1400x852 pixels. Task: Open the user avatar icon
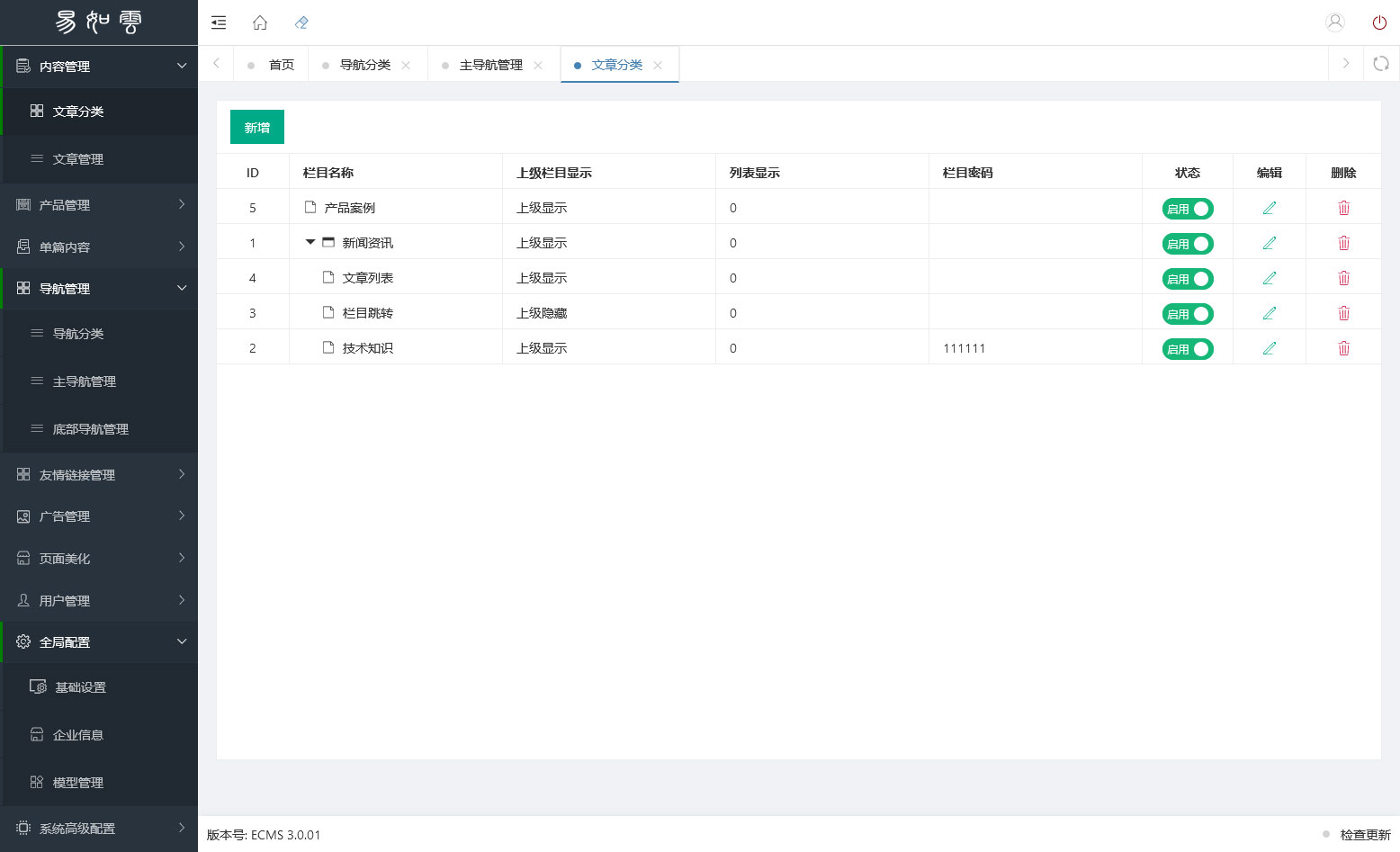tap(1335, 22)
